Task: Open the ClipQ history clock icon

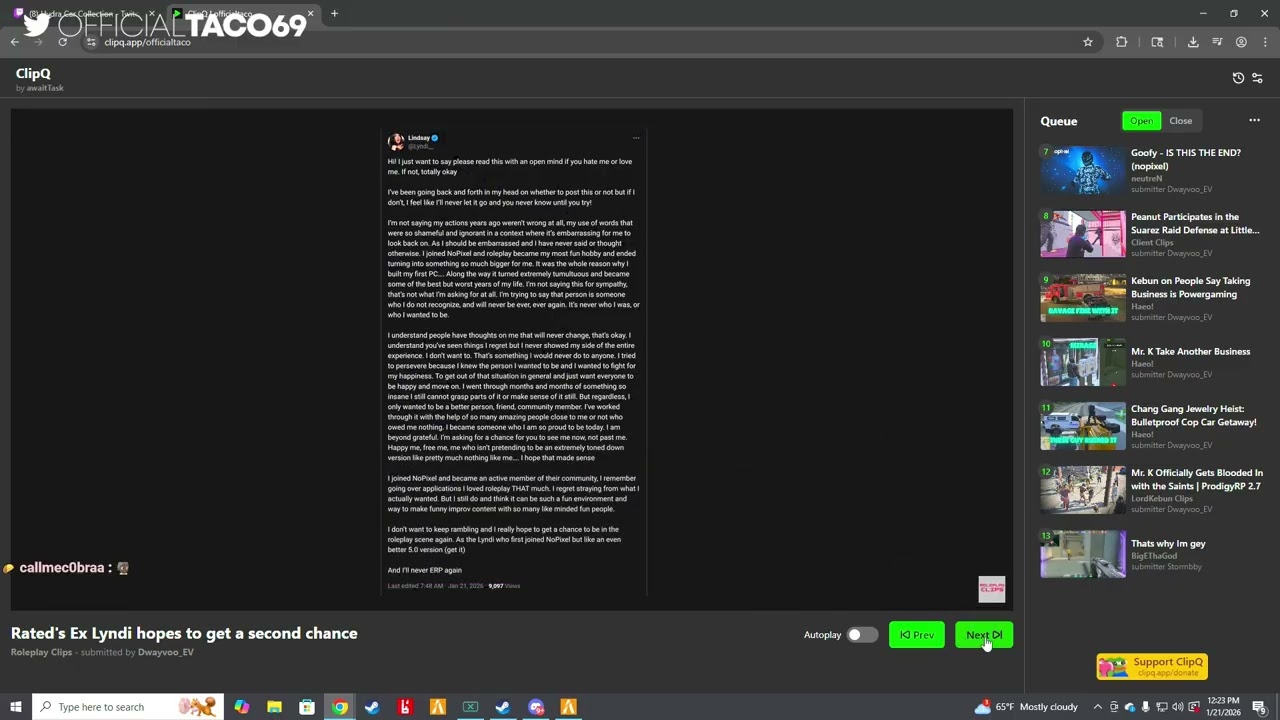Action: [x=1238, y=78]
